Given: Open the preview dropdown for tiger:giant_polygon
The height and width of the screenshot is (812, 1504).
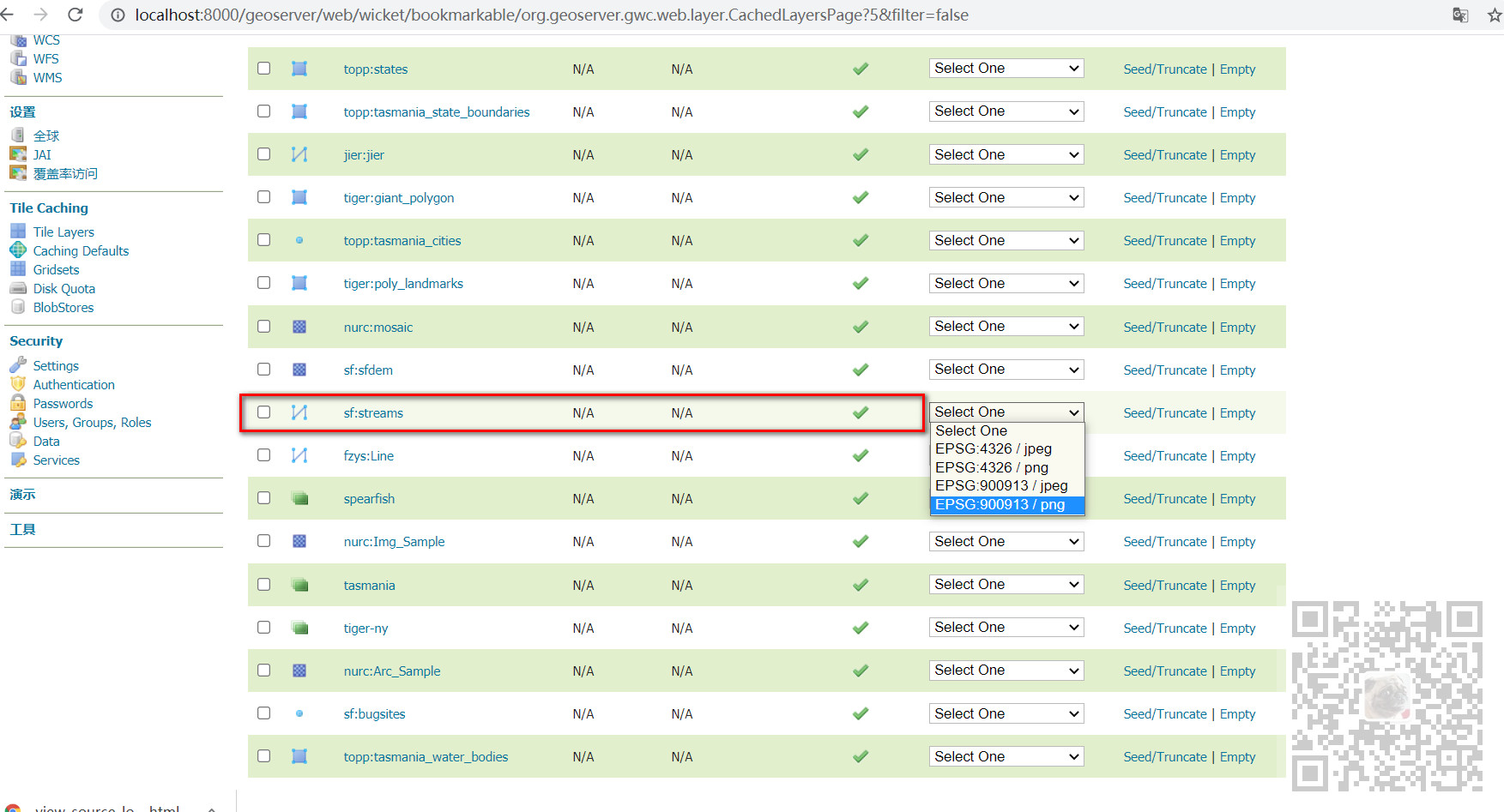Looking at the screenshot, I should pos(1006,197).
